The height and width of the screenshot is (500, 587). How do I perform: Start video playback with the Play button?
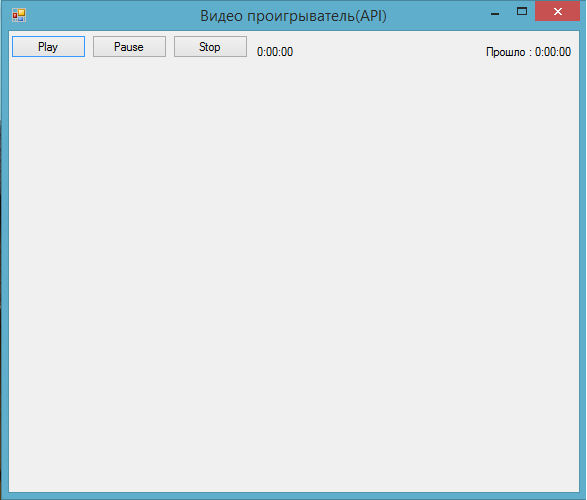[48, 47]
